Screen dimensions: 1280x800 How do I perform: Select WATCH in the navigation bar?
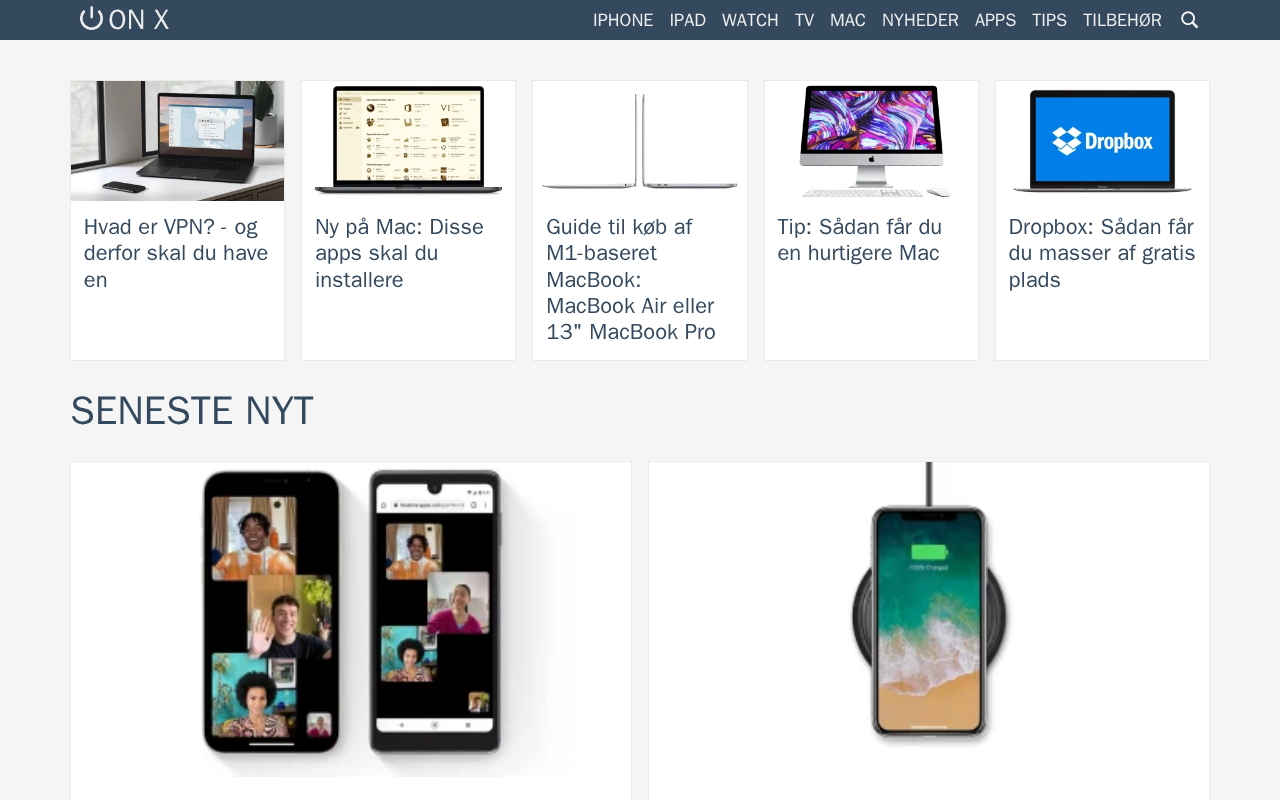(x=750, y=20)
